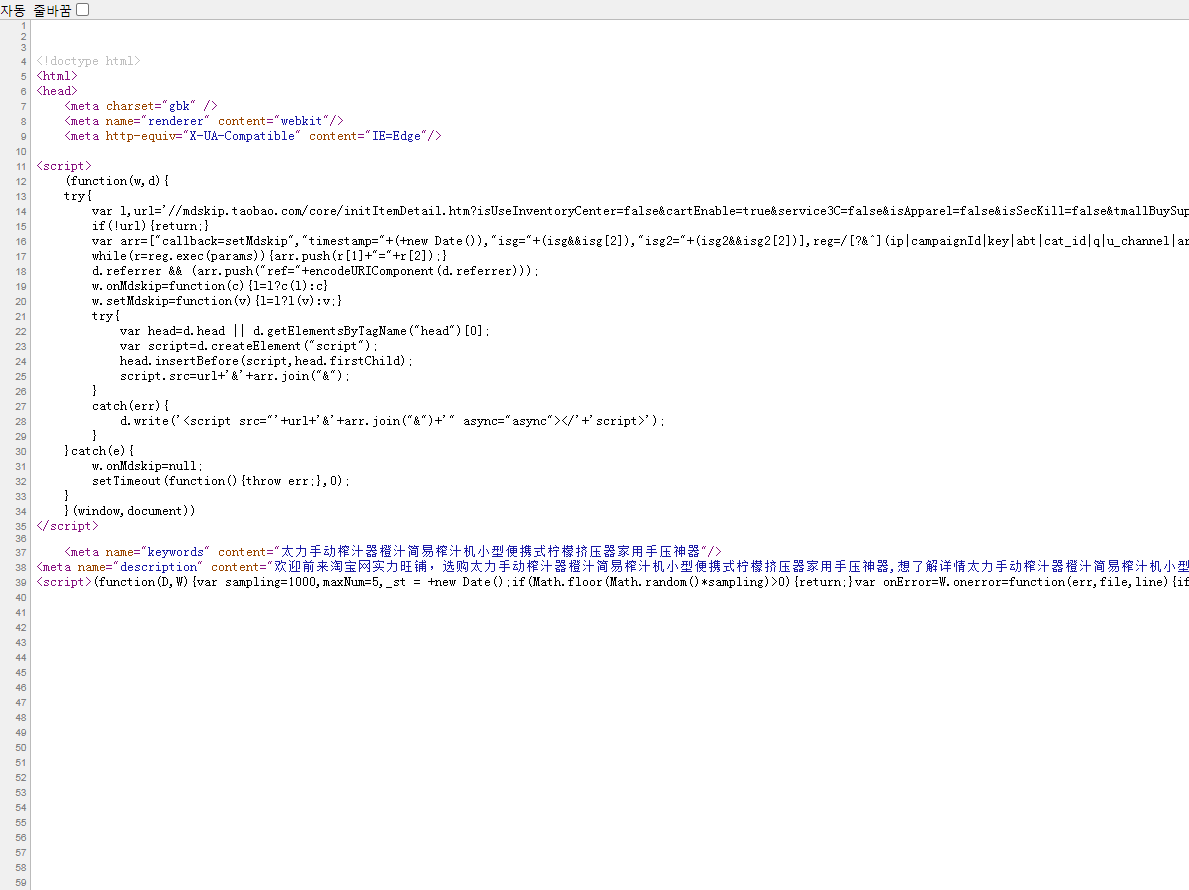
Task: Select the sampling=1000 script line 39
Action: click(x=613, y=582)
